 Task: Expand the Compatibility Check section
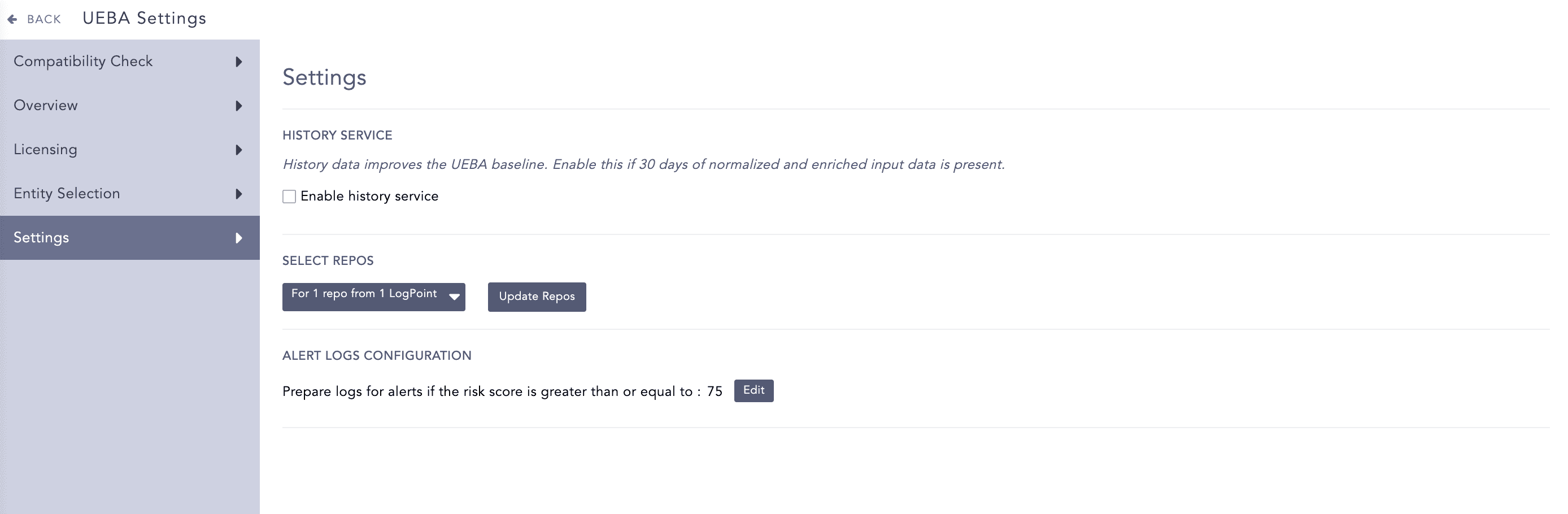[83, 62]
